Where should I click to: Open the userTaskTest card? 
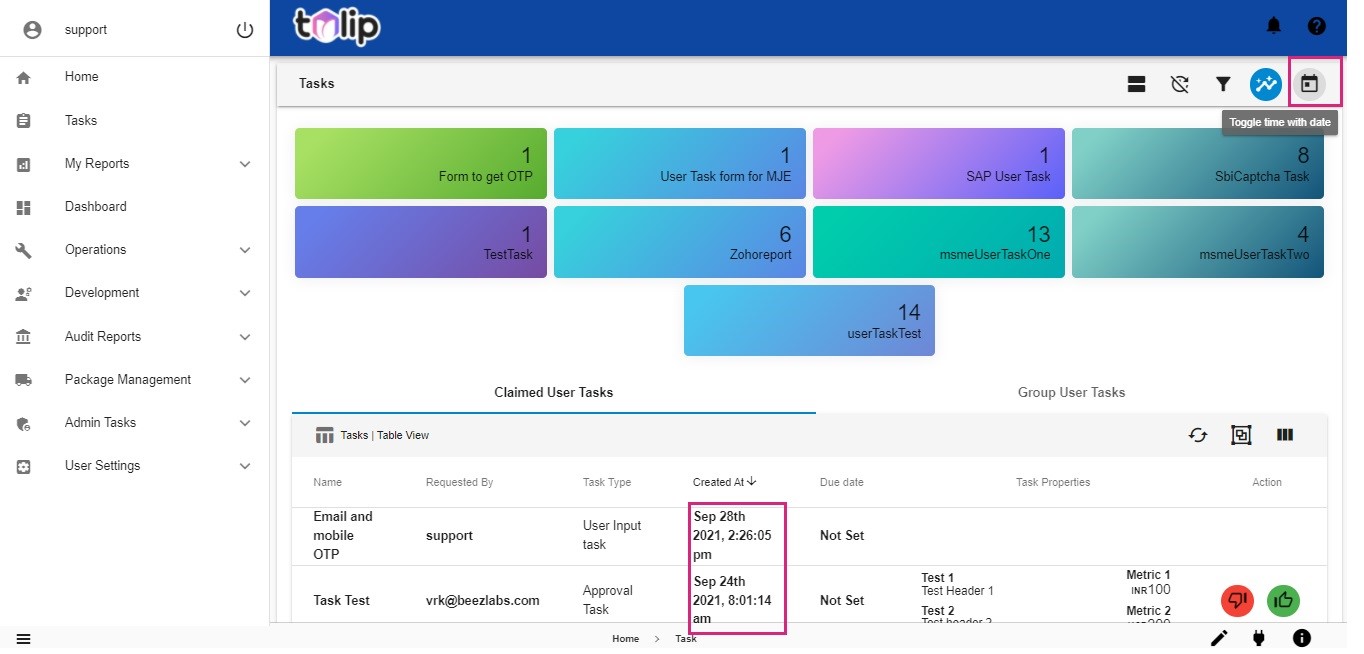click(x=809, y=320)
